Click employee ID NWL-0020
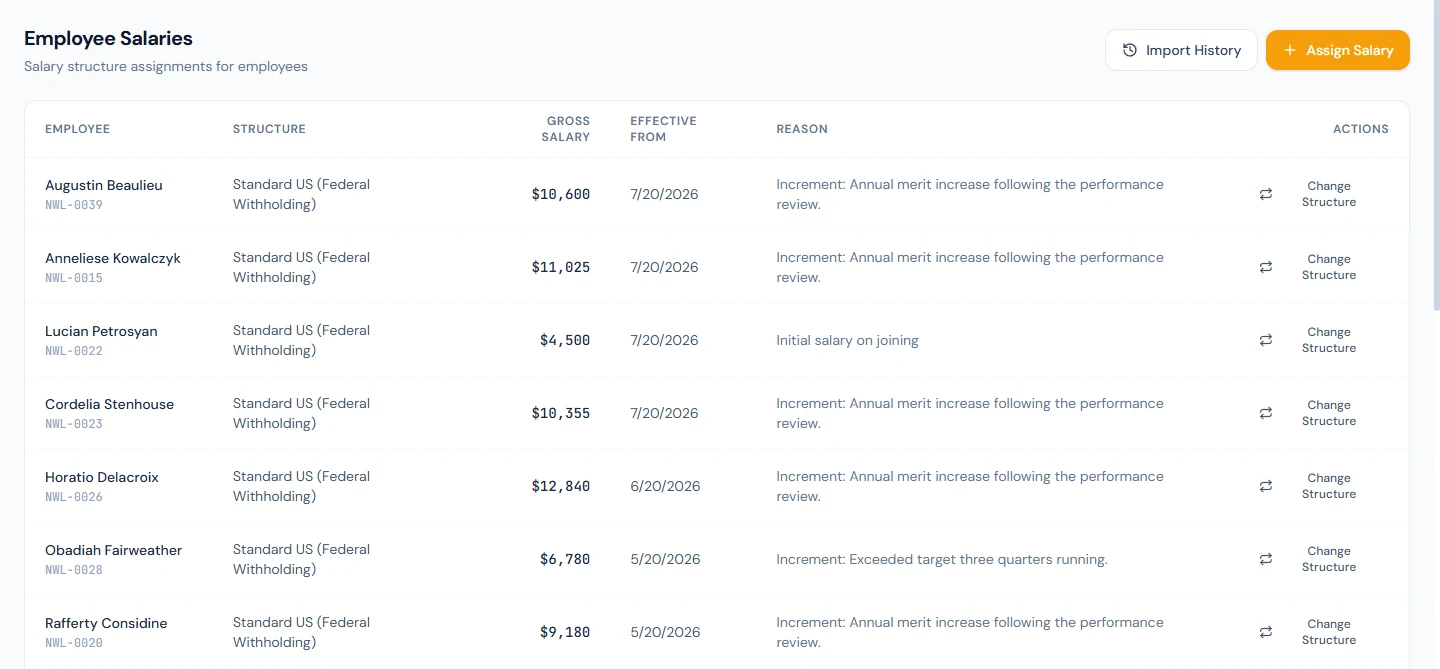This screenshot has height=669, width=1440. [74, 643]
